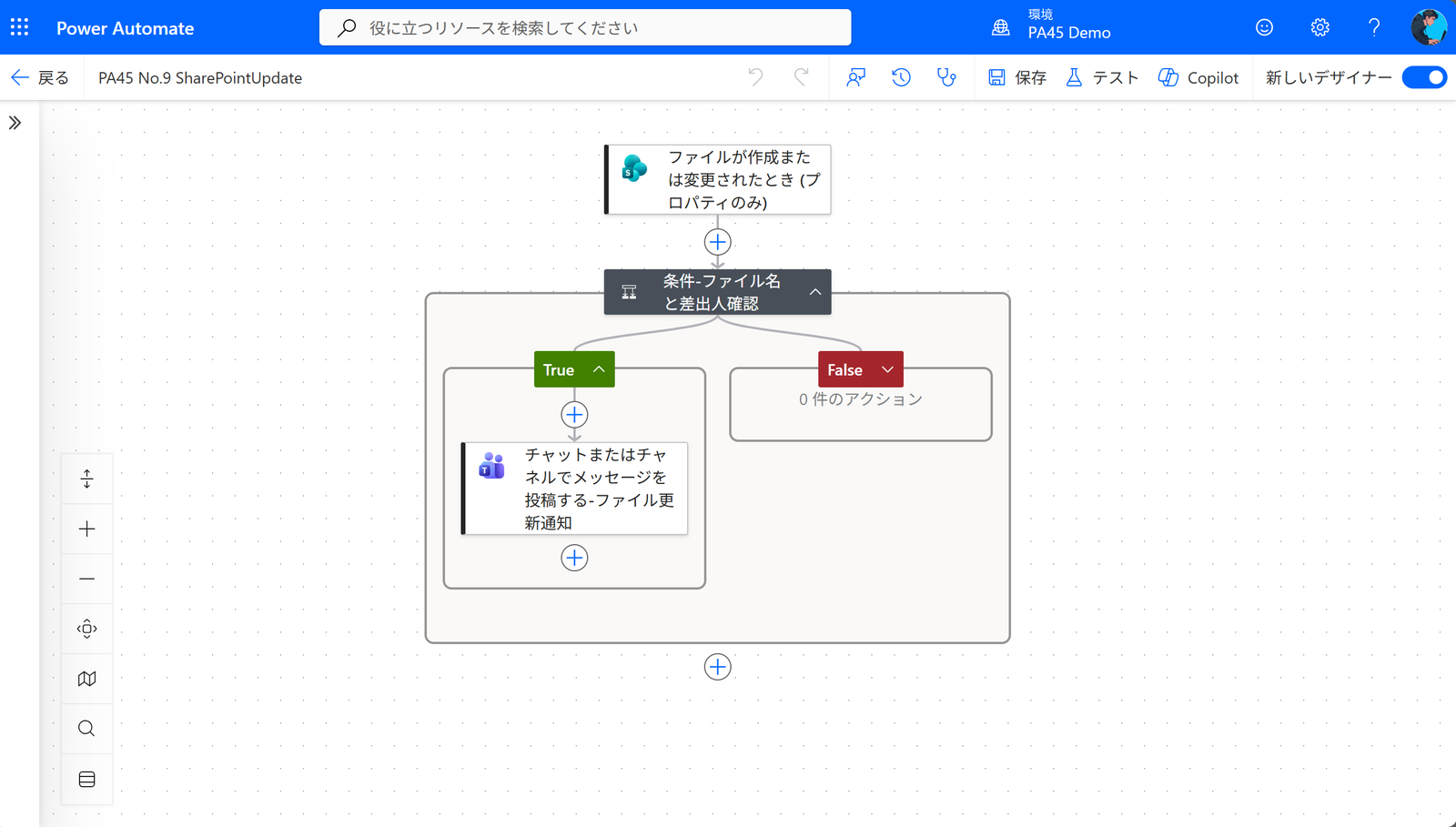
Task: Open the environment globe icon
Action: (1001, 27)
